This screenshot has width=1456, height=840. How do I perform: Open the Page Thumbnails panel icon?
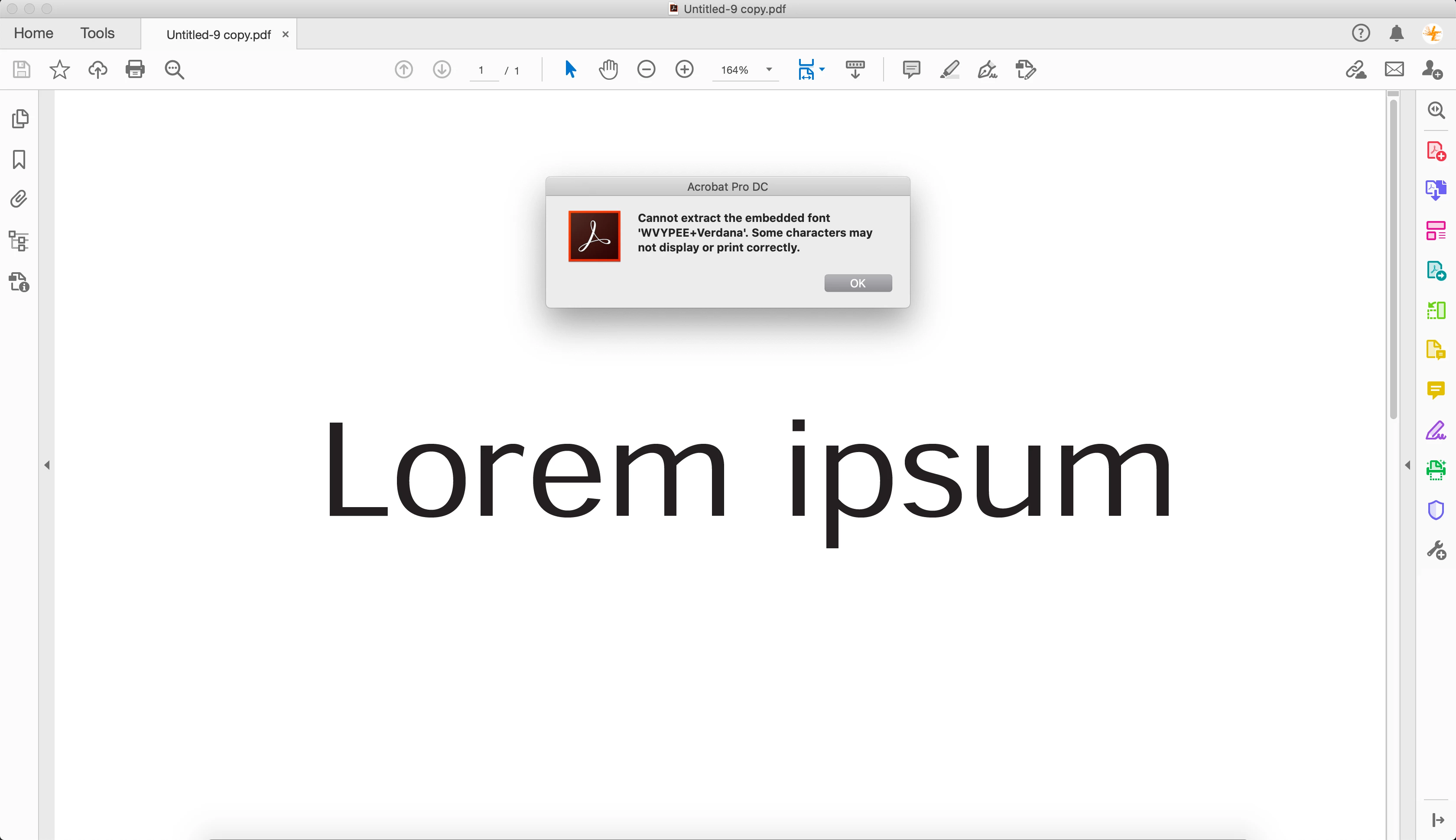coord(19,119)
